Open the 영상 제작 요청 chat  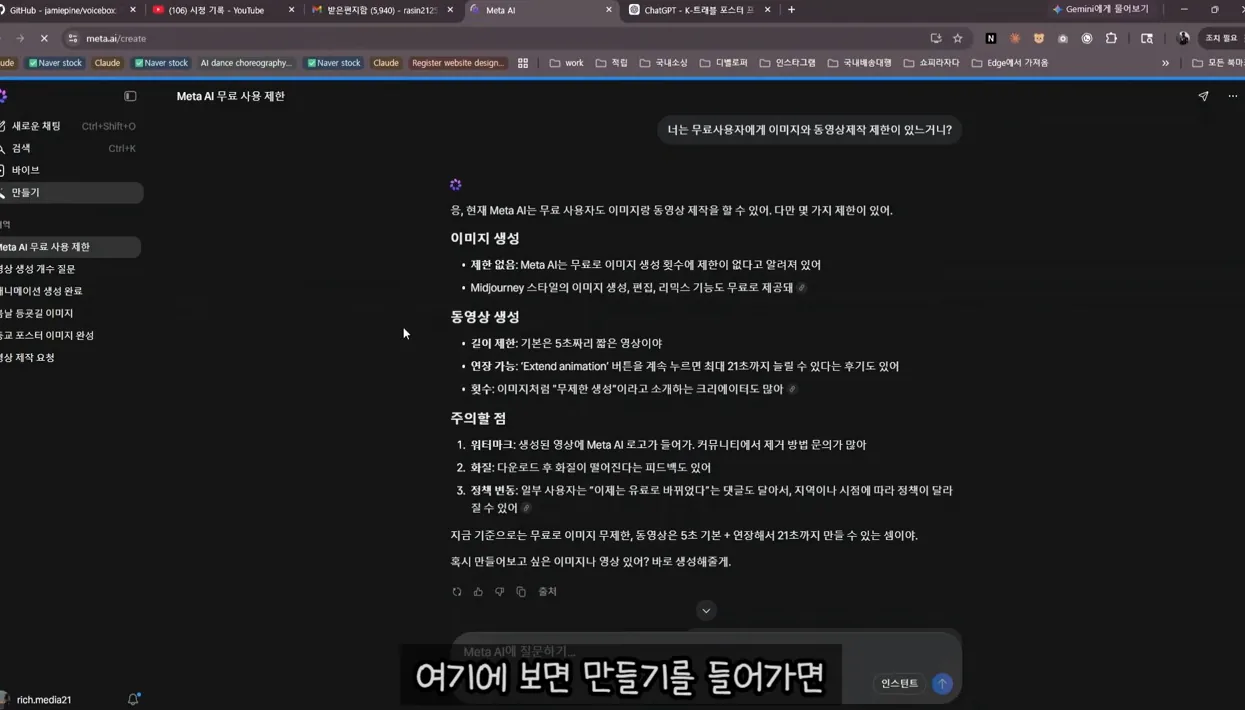click(x=70, y=357)
